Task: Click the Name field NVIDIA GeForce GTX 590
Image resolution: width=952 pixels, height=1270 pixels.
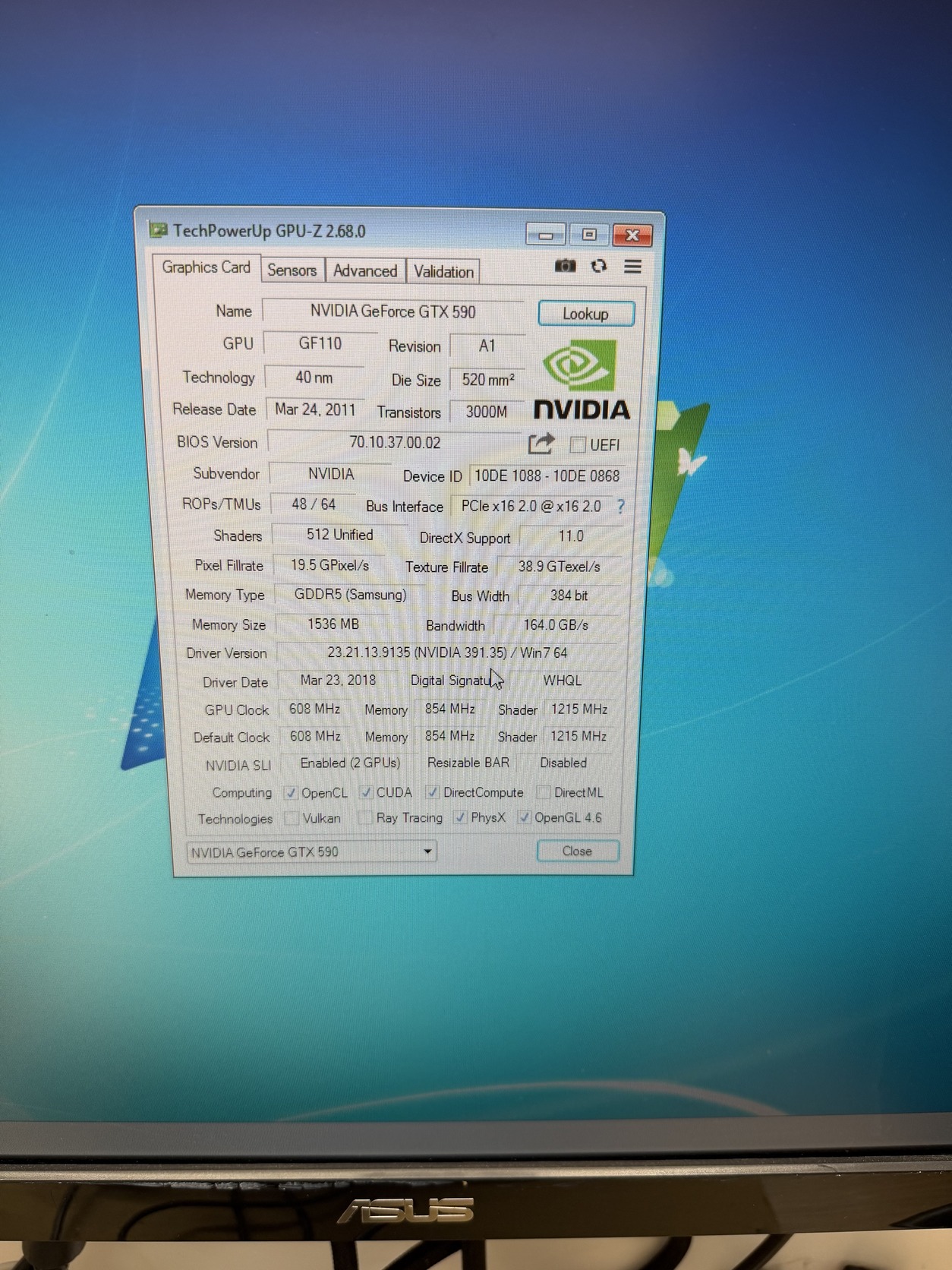Action: pos(392,311)
